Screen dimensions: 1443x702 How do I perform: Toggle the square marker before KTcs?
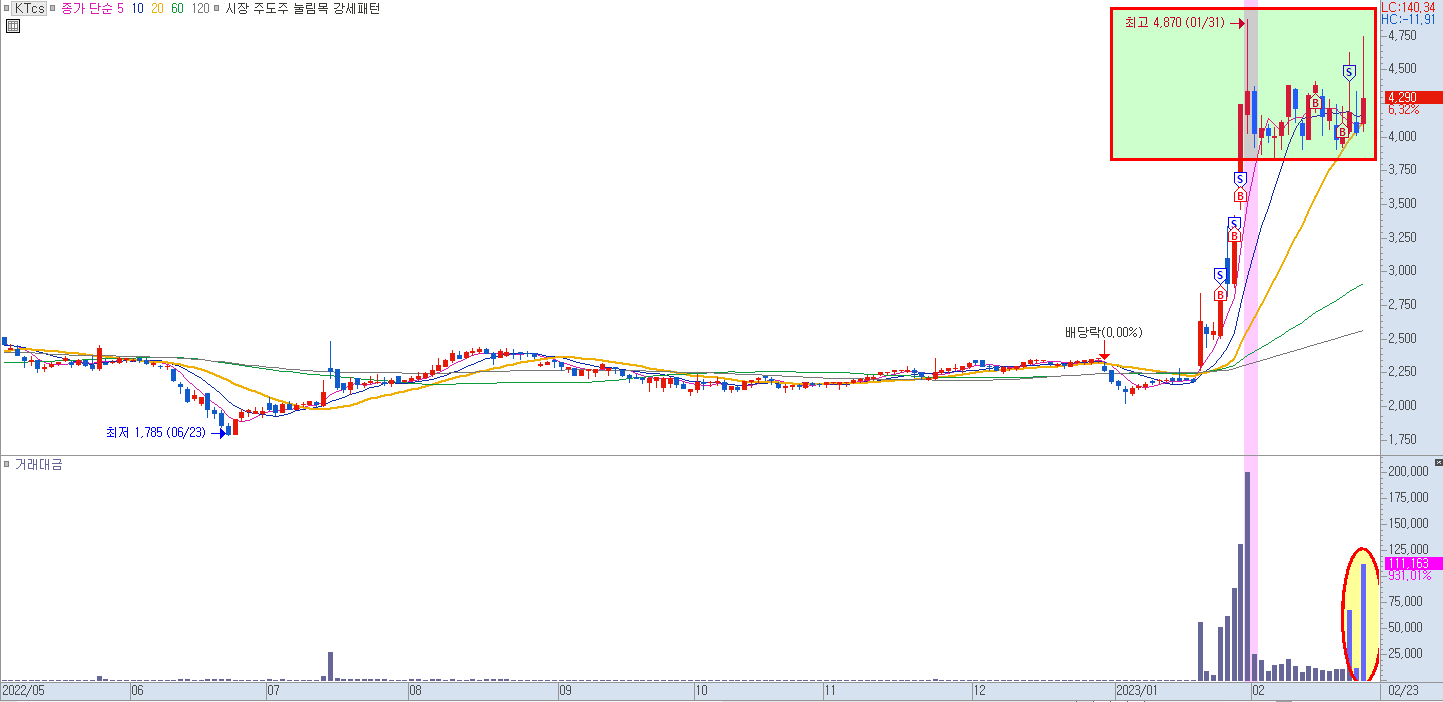(7, 8)
